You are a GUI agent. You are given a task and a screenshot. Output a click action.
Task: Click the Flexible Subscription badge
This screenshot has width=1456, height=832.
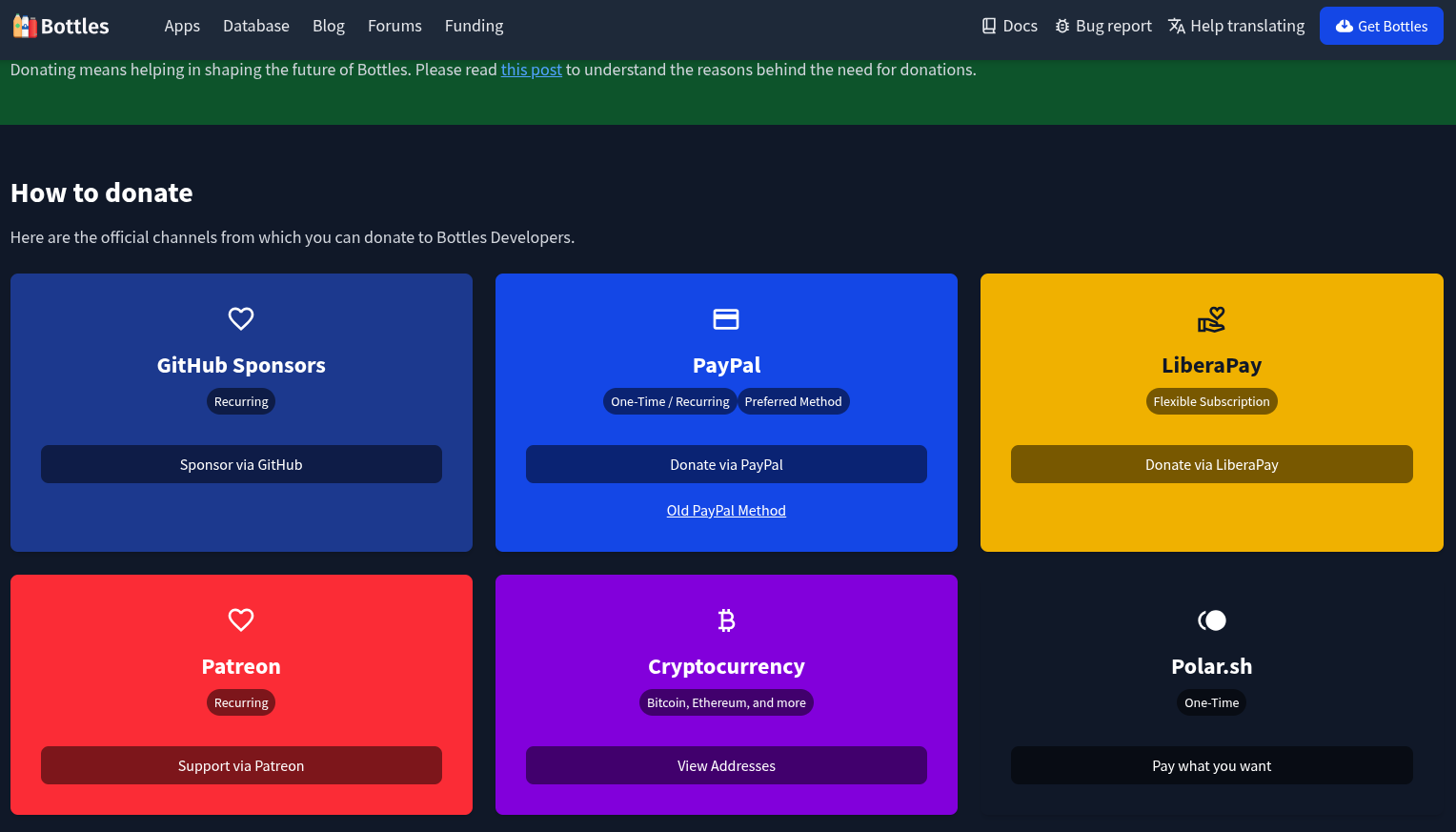[1211, 401]
